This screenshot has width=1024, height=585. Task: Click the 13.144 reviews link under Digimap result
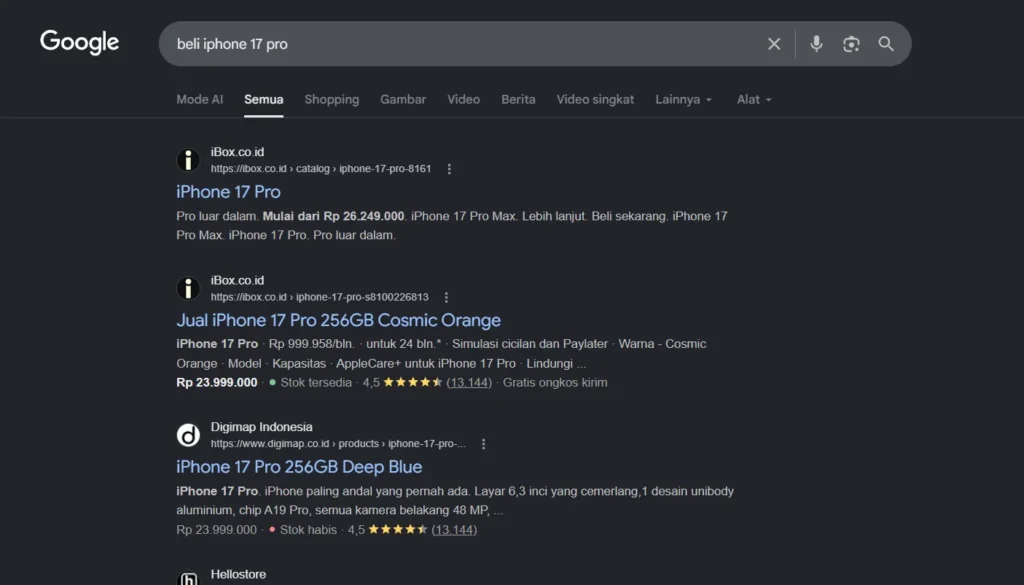pos(454,530)
